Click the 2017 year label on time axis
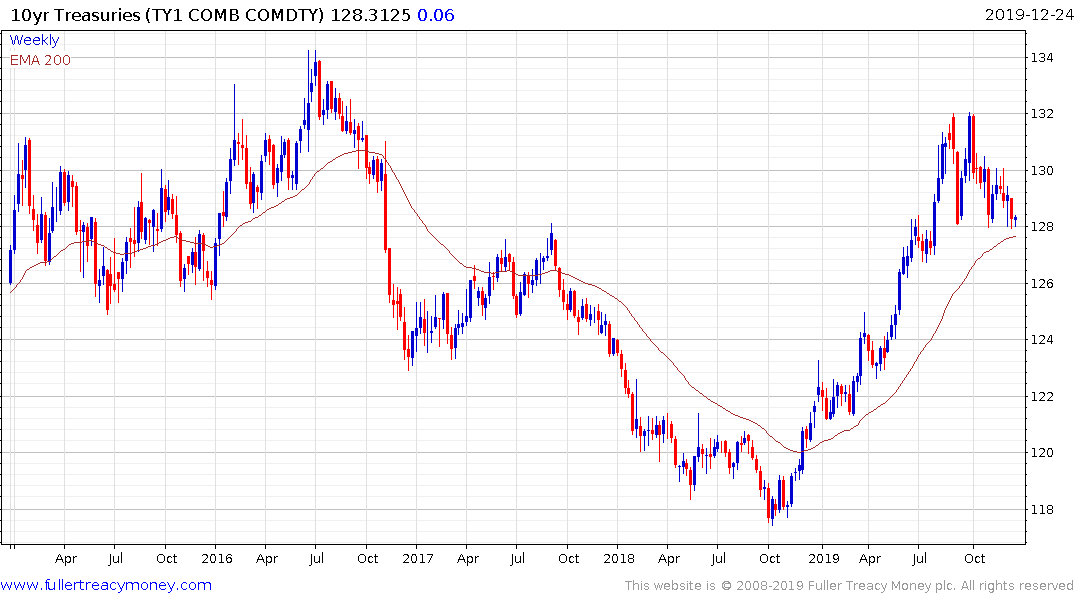1075x600 pixels. pyautogui.click(x=418, y=558)
